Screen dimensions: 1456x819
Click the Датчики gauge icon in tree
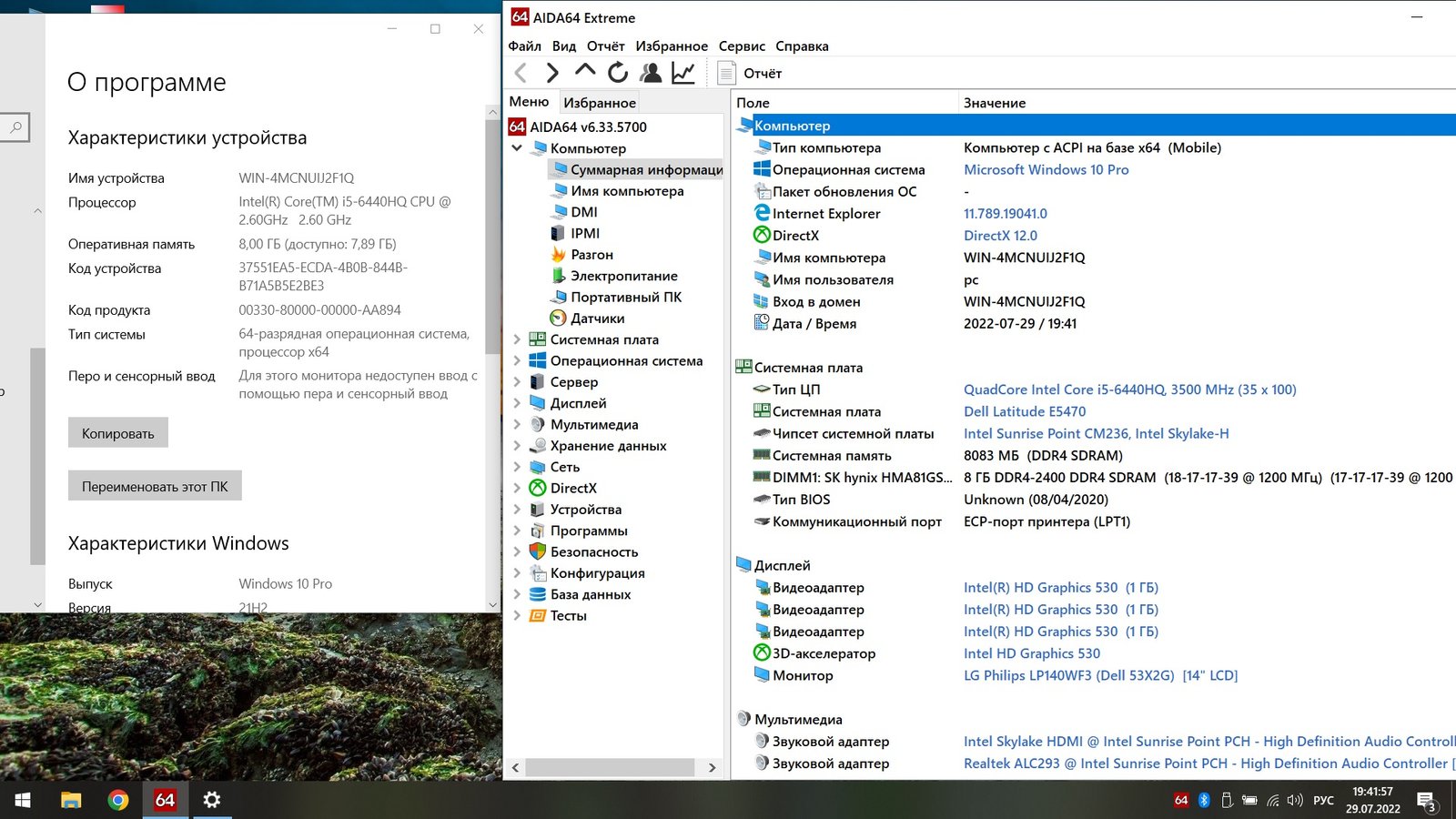pyautogui.click(x=558, y=318)
